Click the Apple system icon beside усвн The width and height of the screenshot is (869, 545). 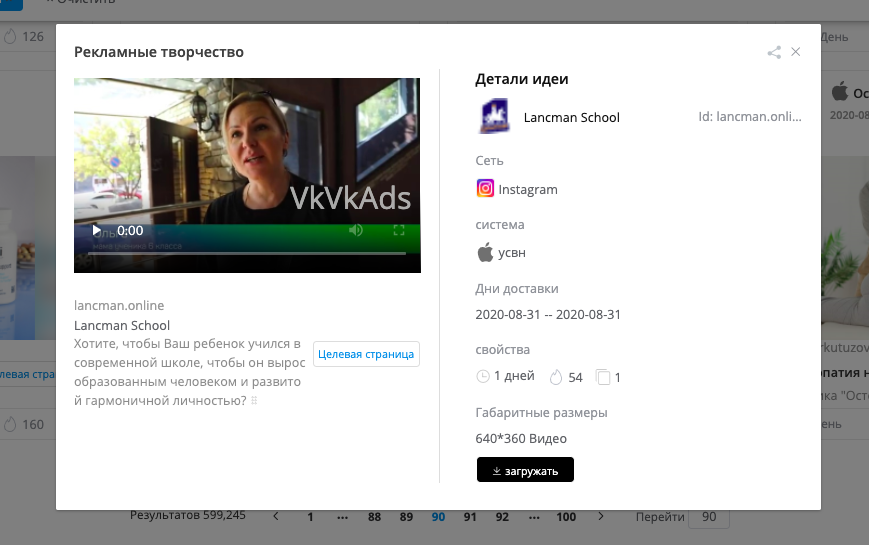click(485, 252)
